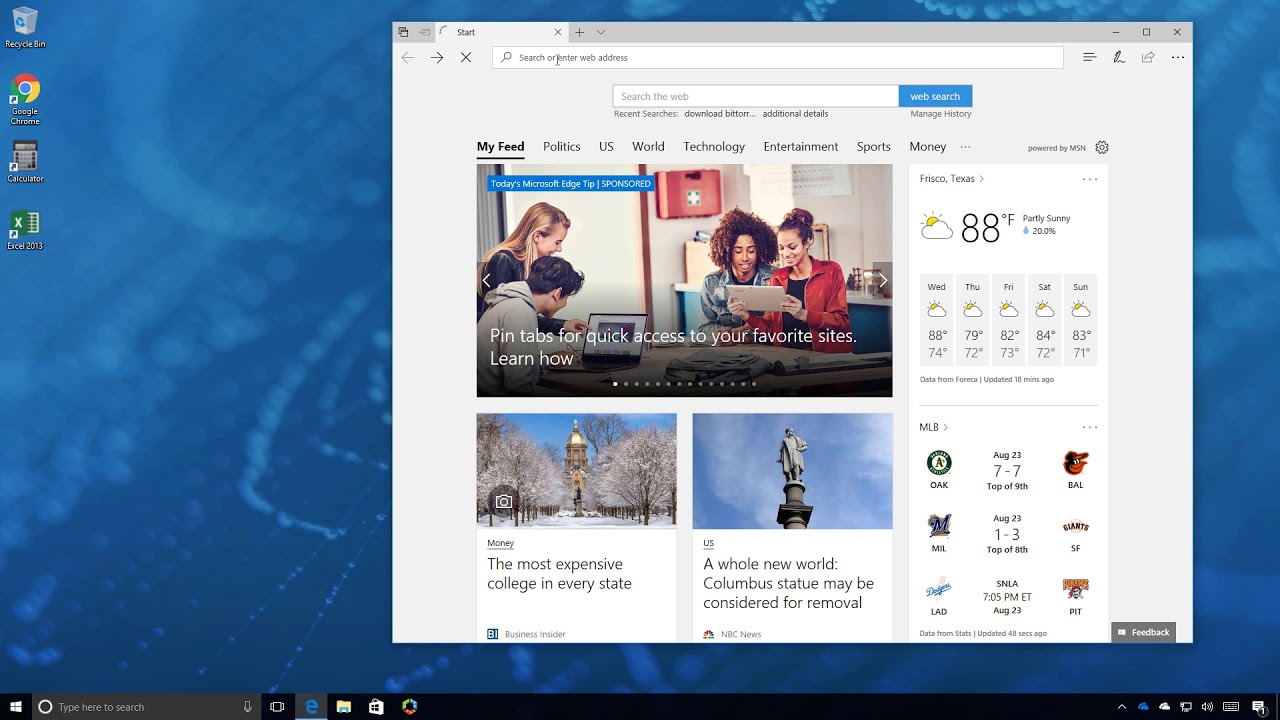This screenshot has height=720, width=1280.
Task: Click the Share icon in Edge toolbar
Action: 1148,57
